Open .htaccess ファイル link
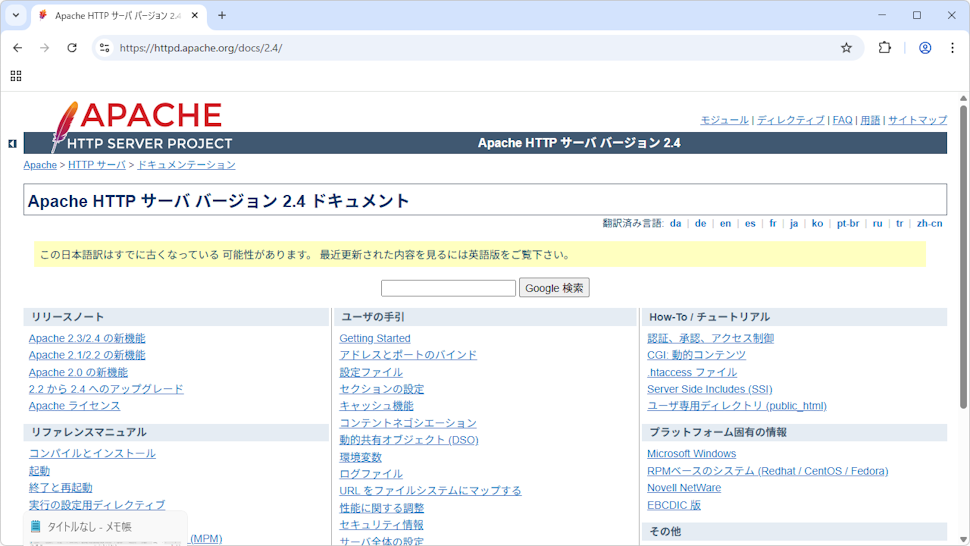 (x=692, y=372)
